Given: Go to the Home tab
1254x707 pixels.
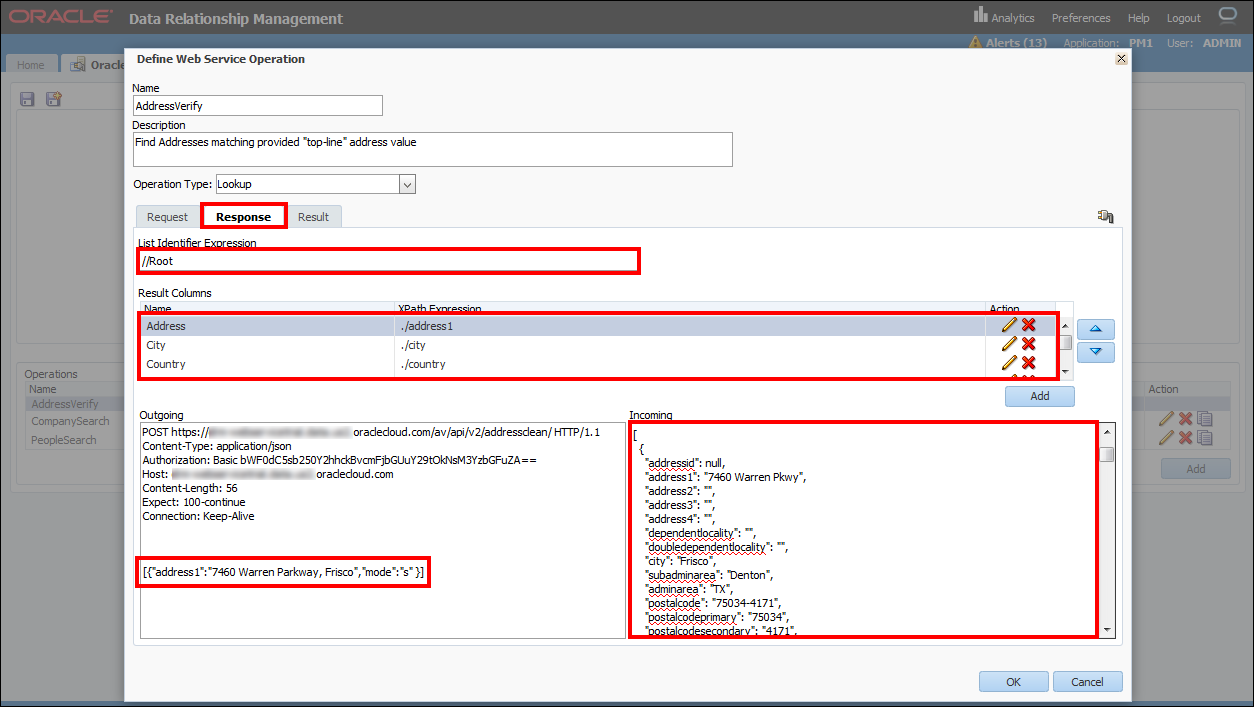Looking at the screenshot, I should [30, 65].
